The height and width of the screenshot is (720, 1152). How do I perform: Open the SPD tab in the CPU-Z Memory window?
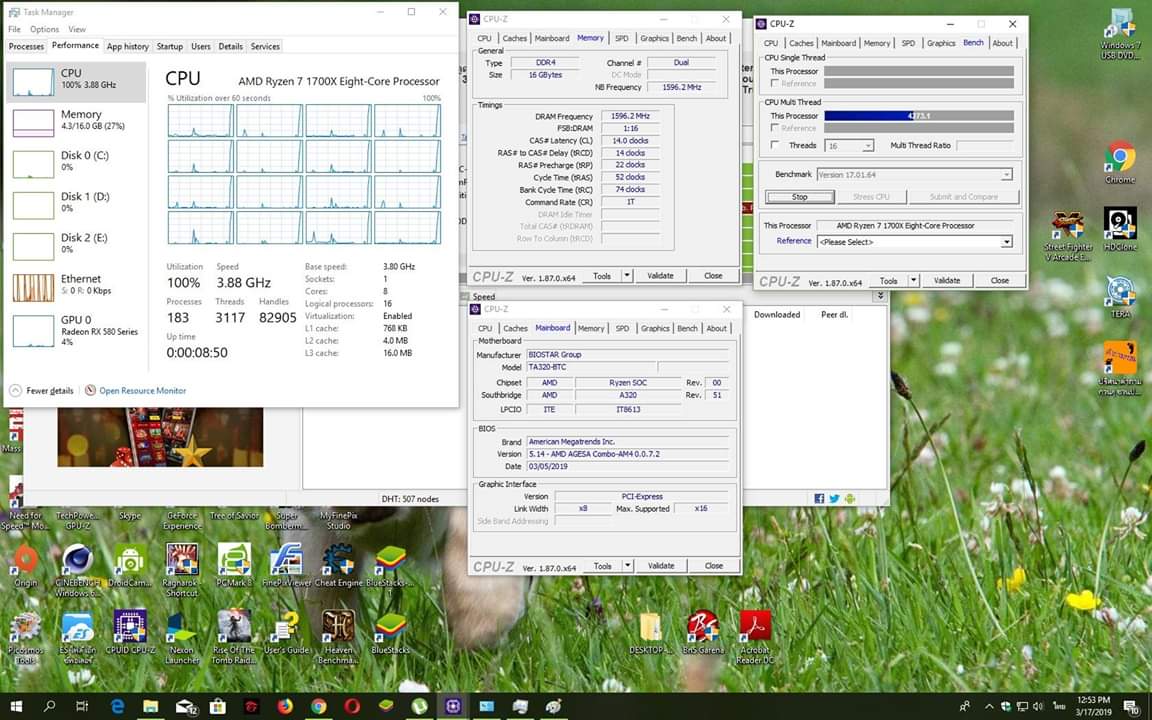[622, 38]
